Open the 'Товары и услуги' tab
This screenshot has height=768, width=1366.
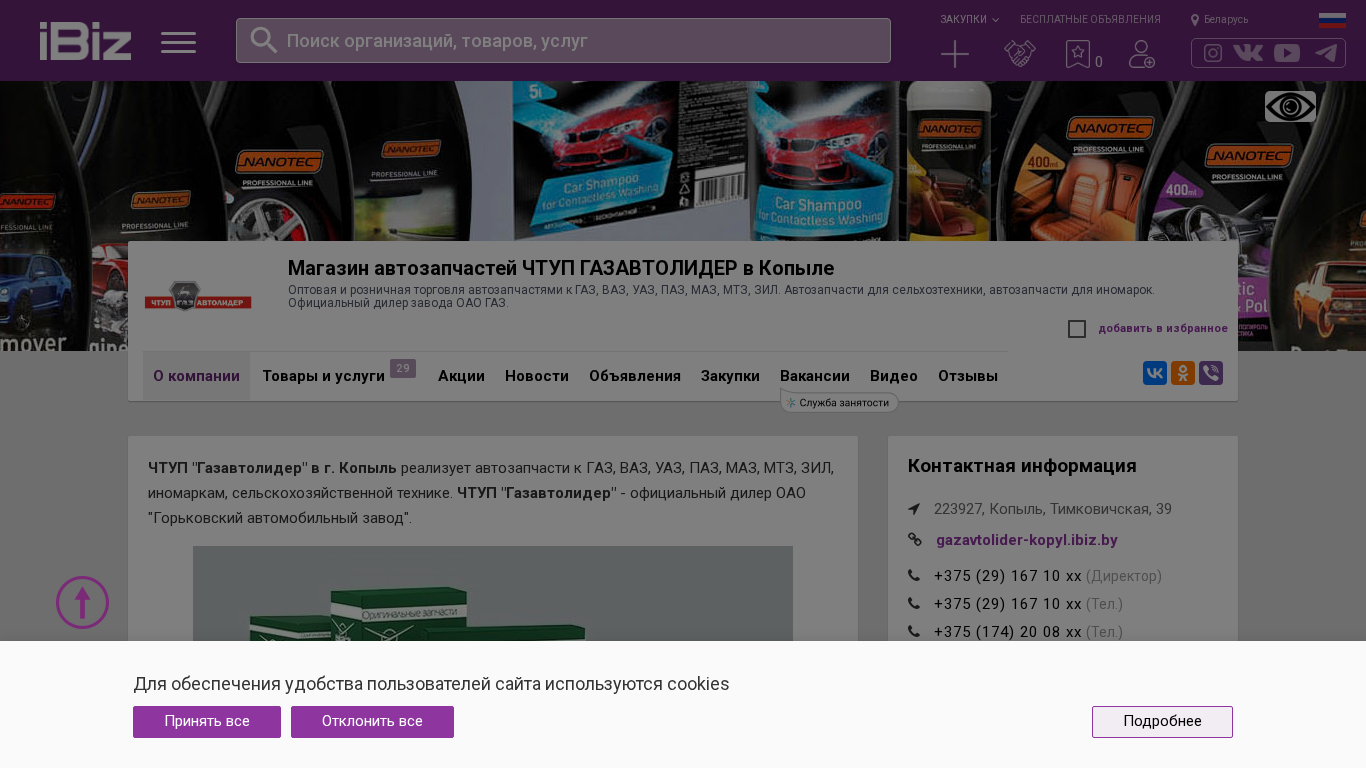coord(323,376)
